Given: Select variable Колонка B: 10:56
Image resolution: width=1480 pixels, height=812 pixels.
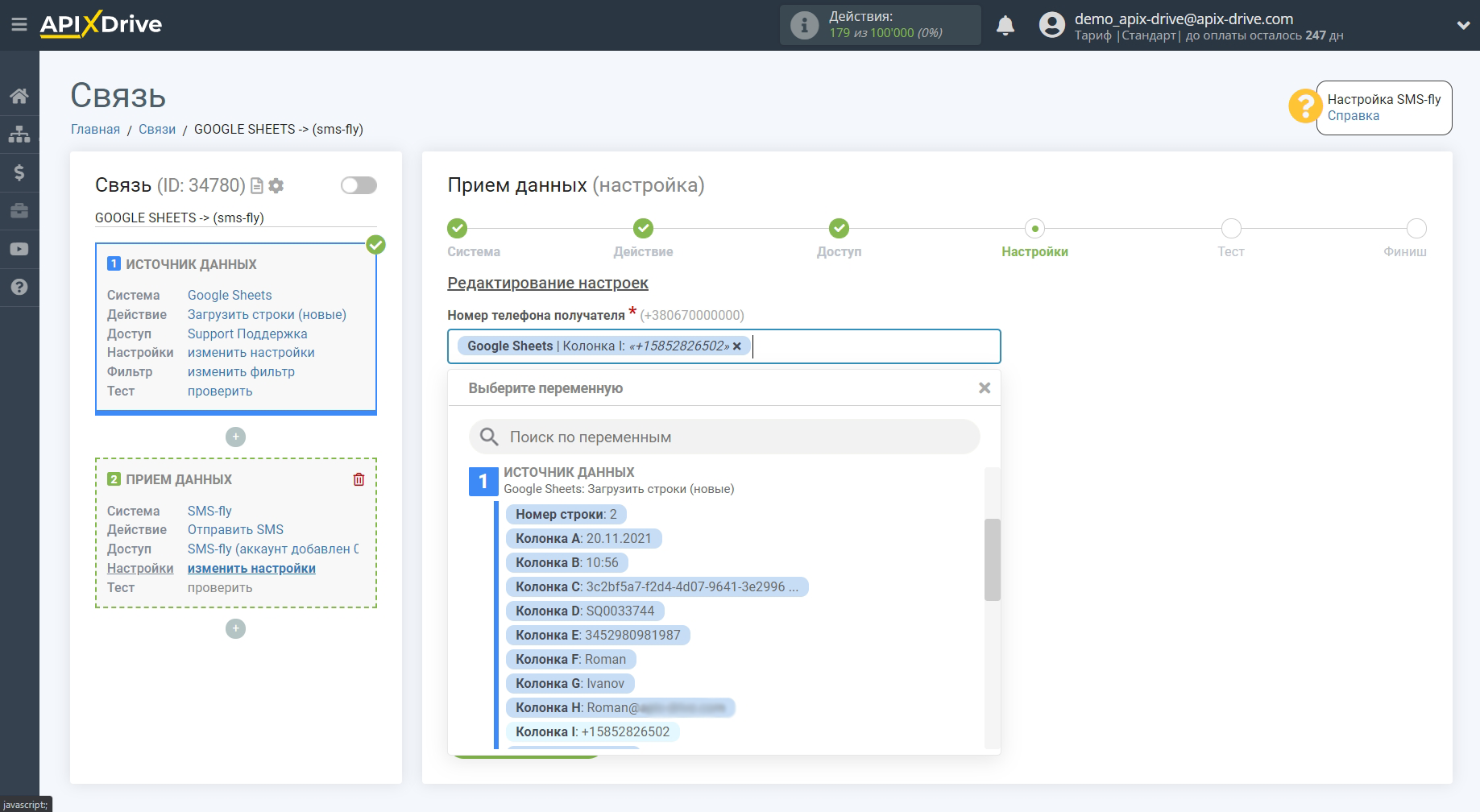Looking at the screenshot, I should [567, 562].
